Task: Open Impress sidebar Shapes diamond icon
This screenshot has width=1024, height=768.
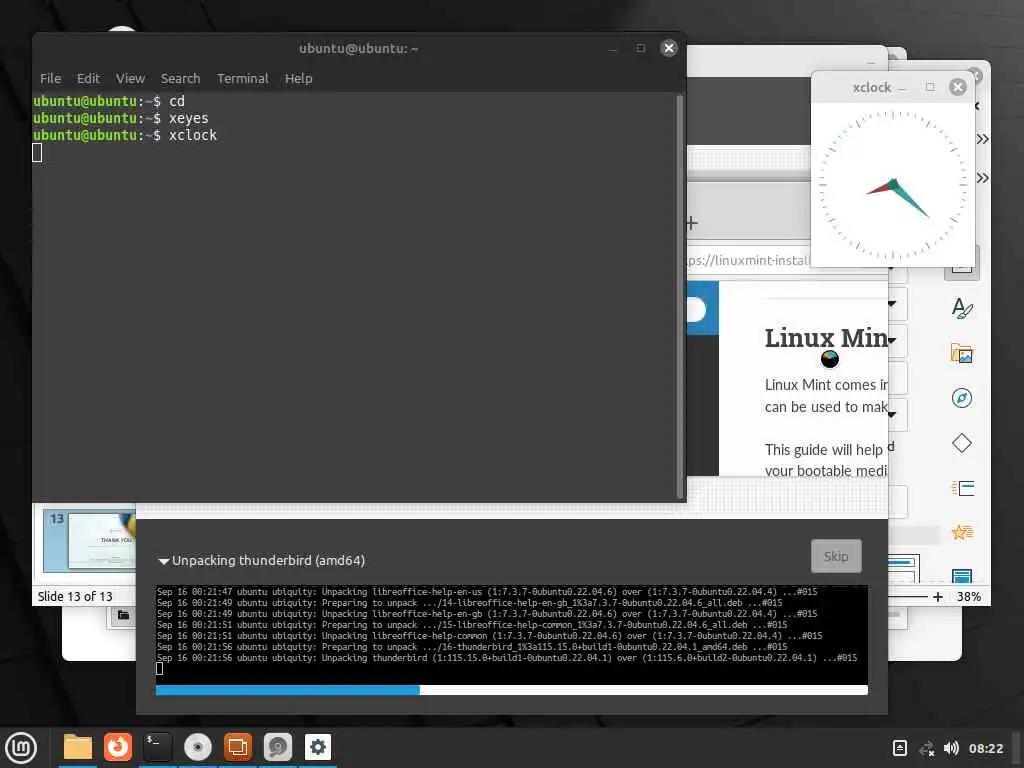Action: (x=962, y=443)
